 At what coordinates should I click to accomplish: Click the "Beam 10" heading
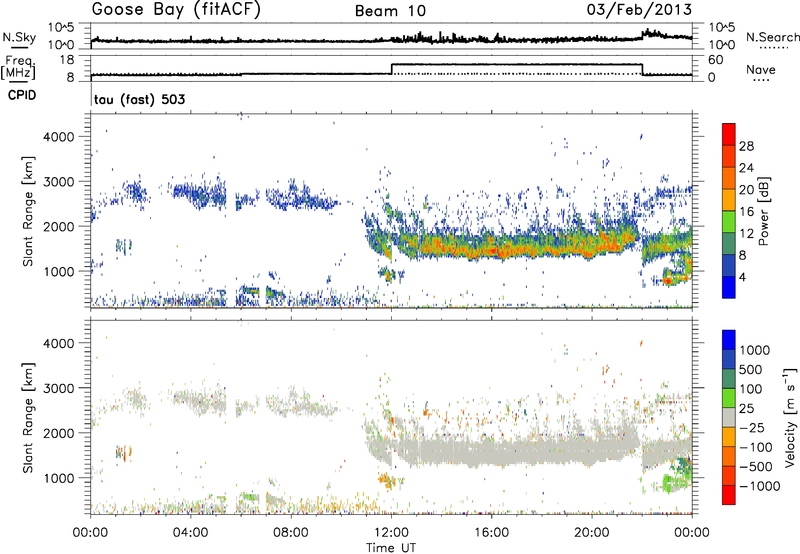[x=390, y=11]
